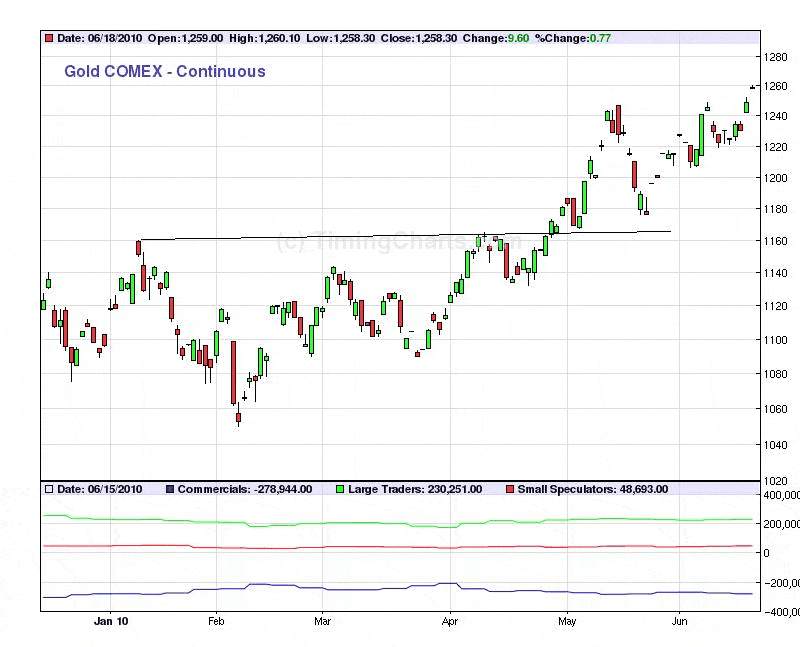Pick the May label on the time axis
This screenshot has height=647, width=800.
coord(566,621)
